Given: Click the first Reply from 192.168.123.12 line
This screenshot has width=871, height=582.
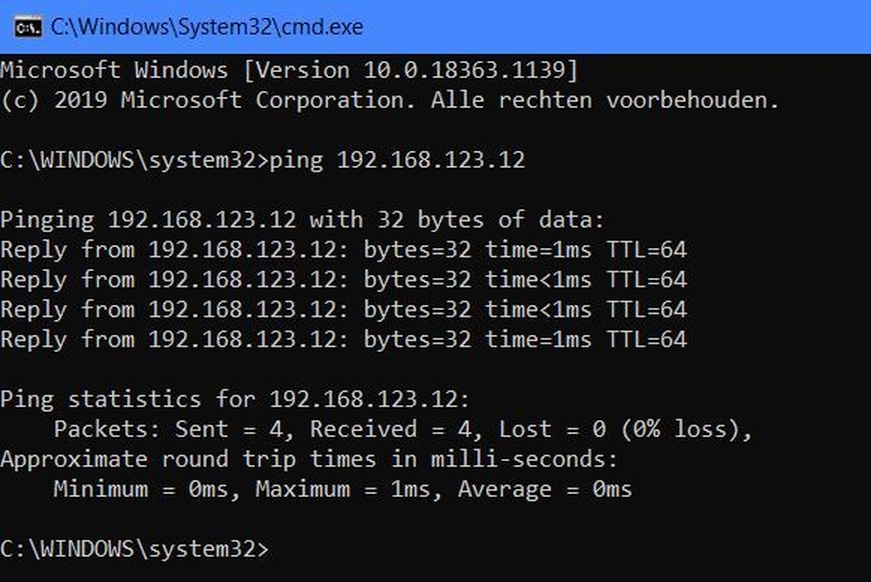Looking at the screenshot, I should tap(343, 250).
